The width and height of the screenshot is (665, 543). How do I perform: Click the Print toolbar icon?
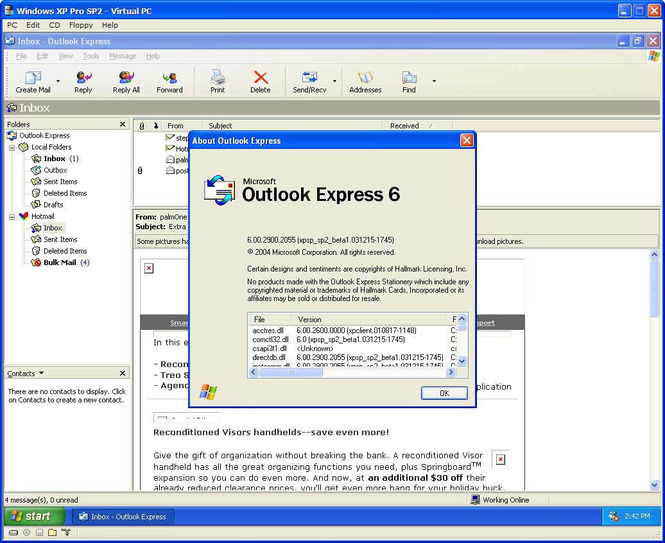pos(218,77)
